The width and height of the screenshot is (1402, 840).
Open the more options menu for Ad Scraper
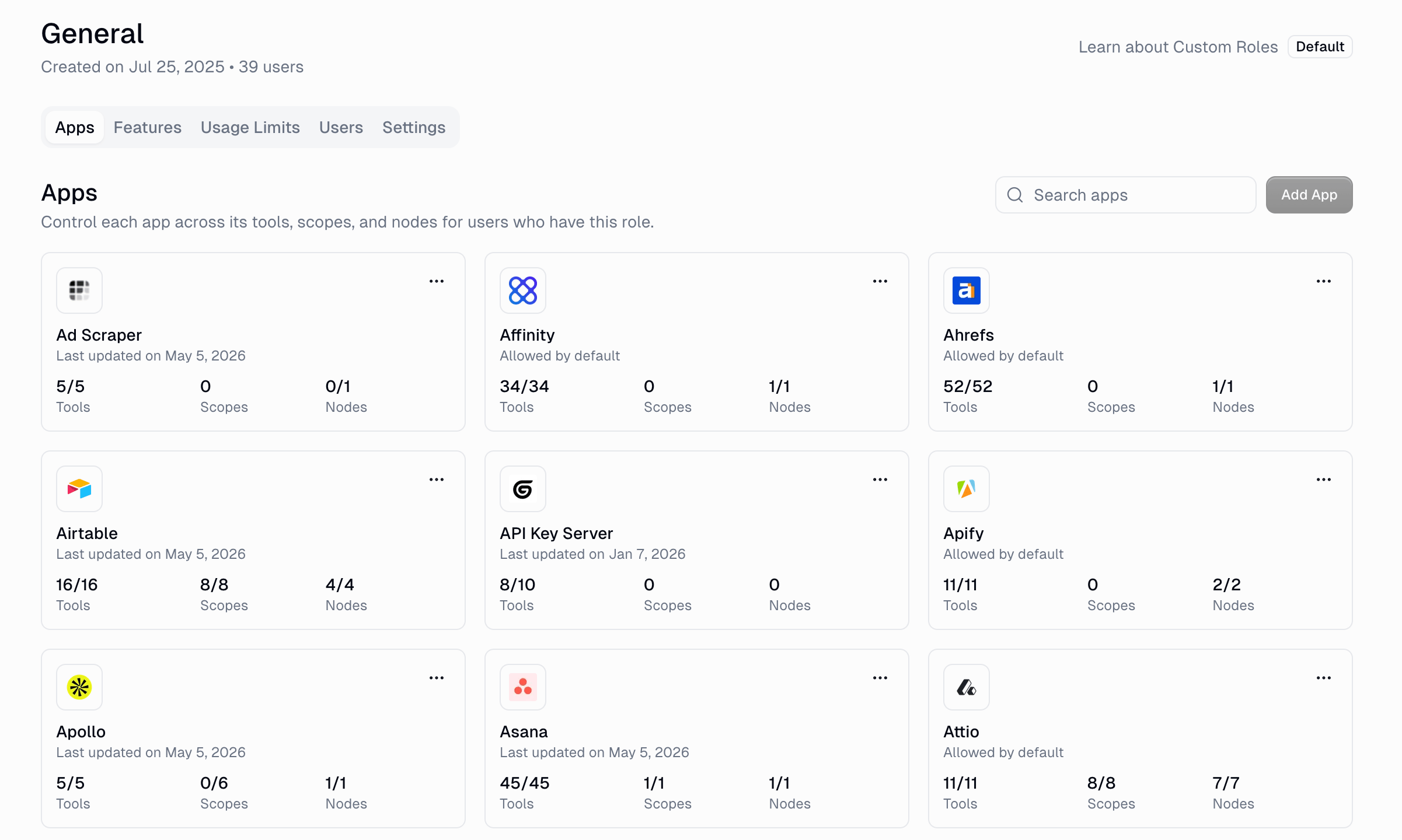tap(437, 281)
